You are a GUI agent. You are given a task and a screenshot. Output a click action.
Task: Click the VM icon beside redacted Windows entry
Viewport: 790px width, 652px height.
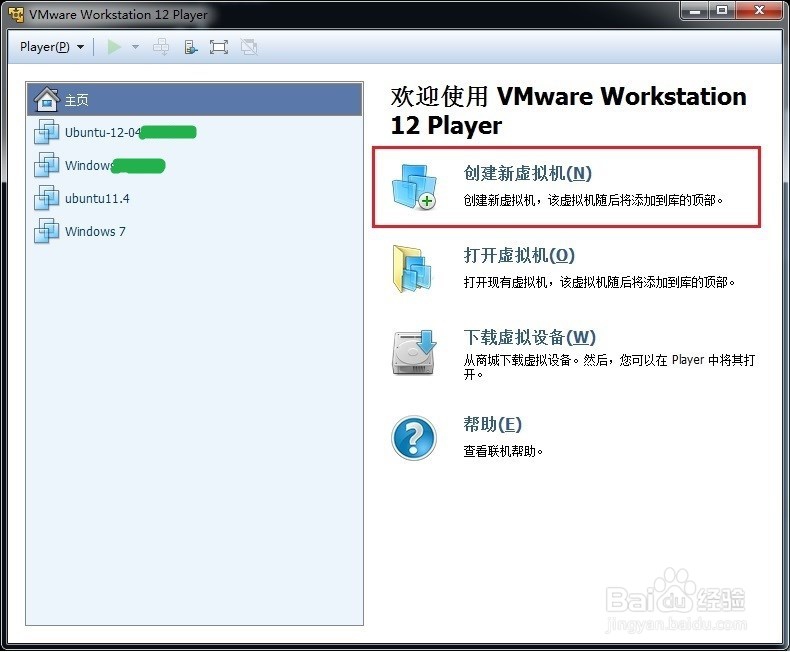pyautogui.click(x=46, y=165)
